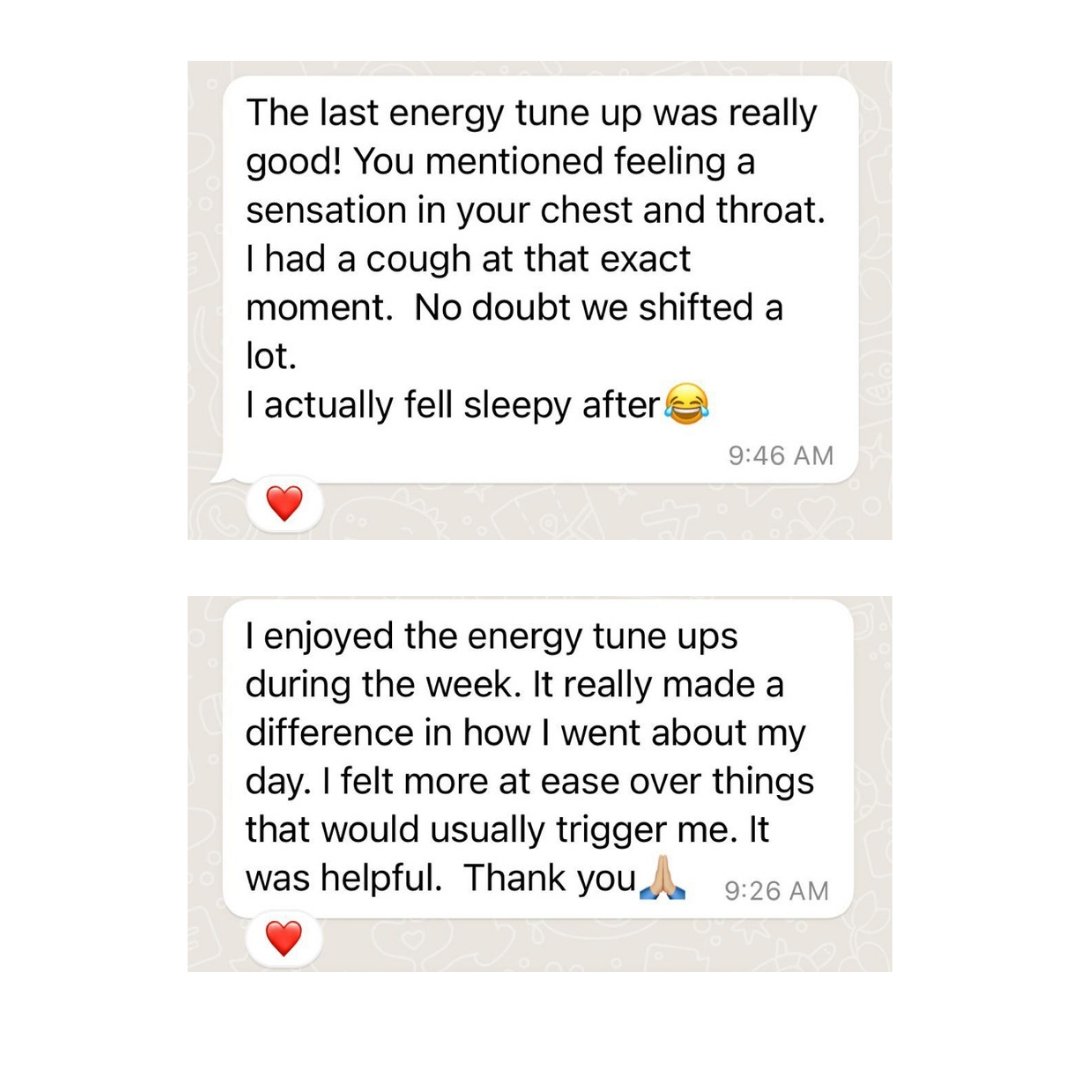Screen dimensions: 1080x1080
Task: Click 'I had a cough at that exact'
Action: (x=468, y=259)
